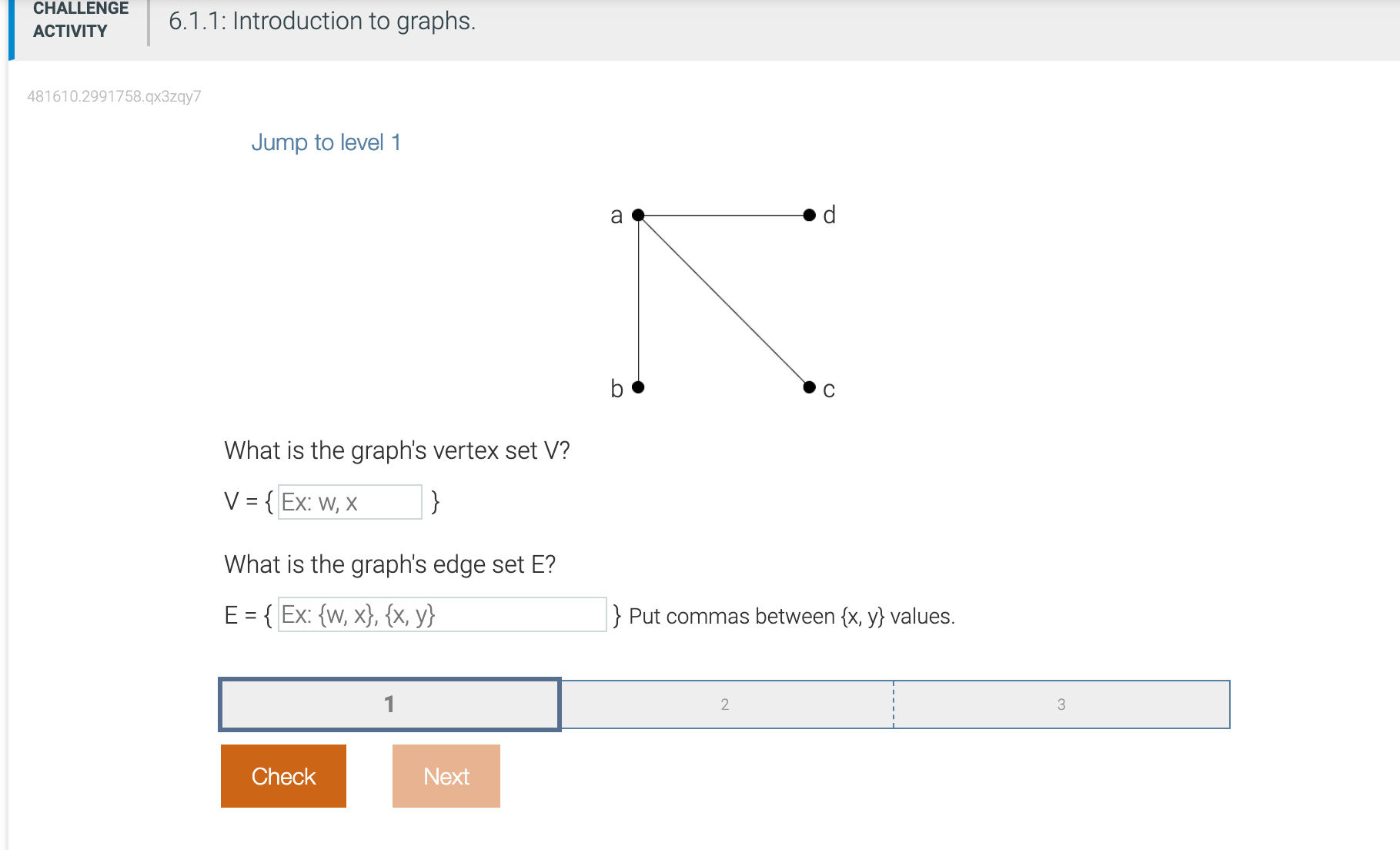Click vertex c in the graph

pyautogui.click(x=810, y=385)
